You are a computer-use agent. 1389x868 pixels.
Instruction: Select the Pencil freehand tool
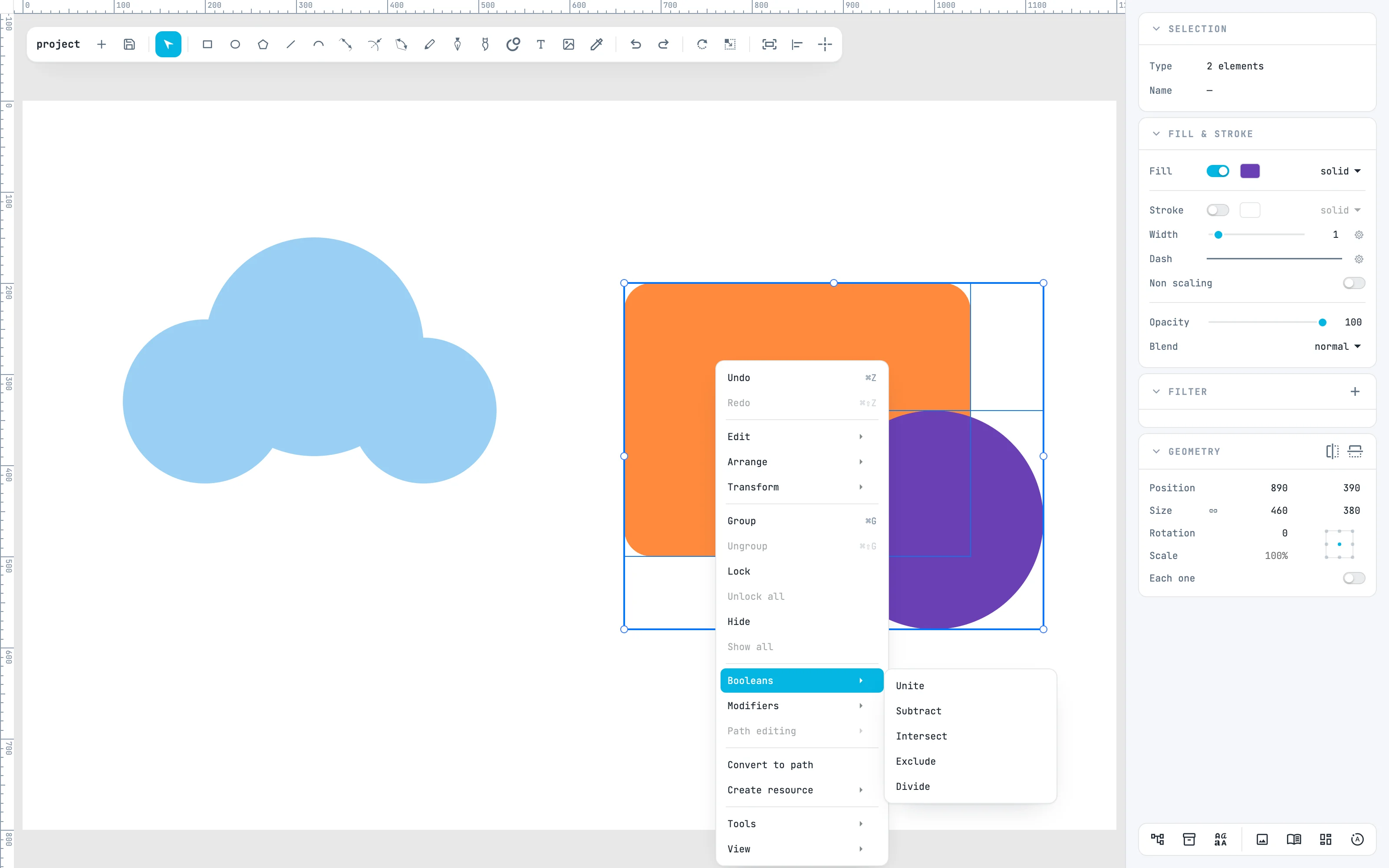429,44
